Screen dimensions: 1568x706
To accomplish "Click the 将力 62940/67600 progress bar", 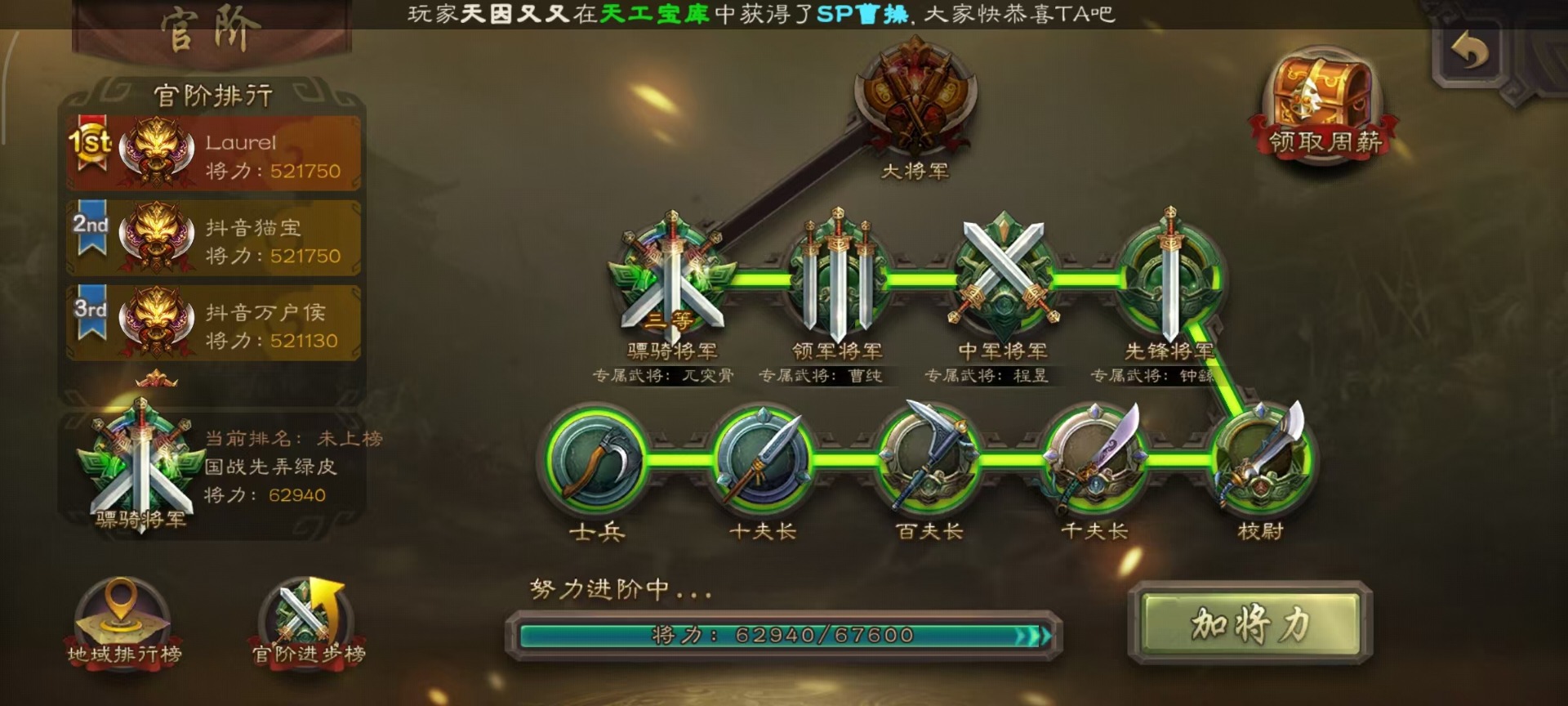I will click(784, 635).
